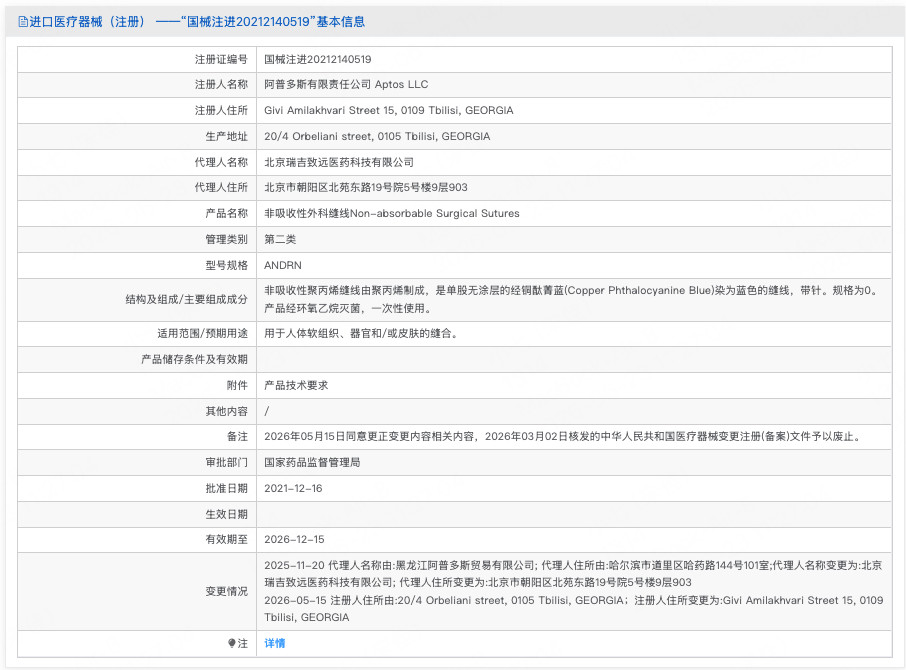Click the 代理人名称 label
Screen dimensions: 906x670
pyautogui.click(x=221, y=162)
